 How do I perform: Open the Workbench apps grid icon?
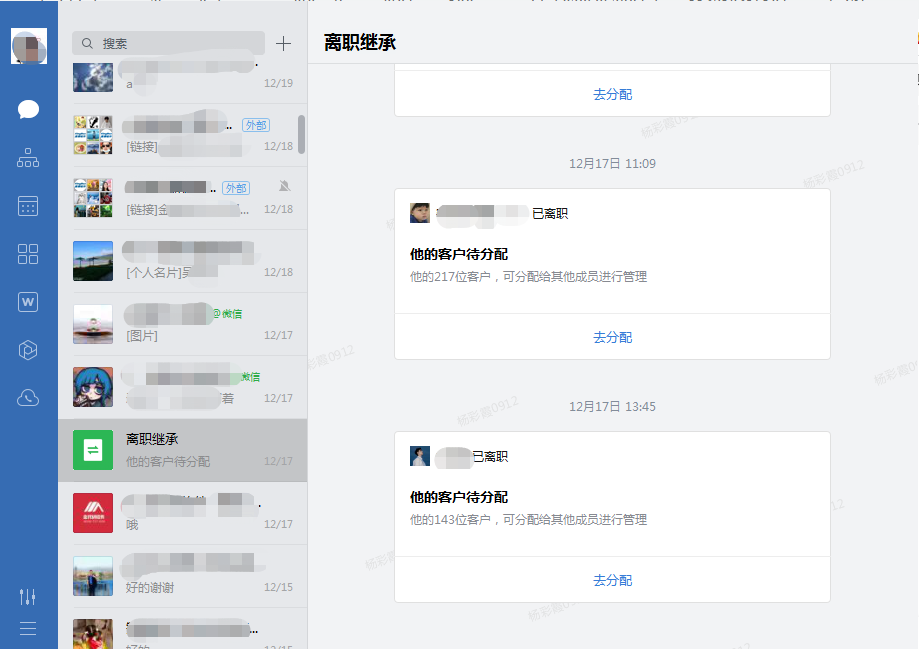pyautogui.click(x=28, y=254)
